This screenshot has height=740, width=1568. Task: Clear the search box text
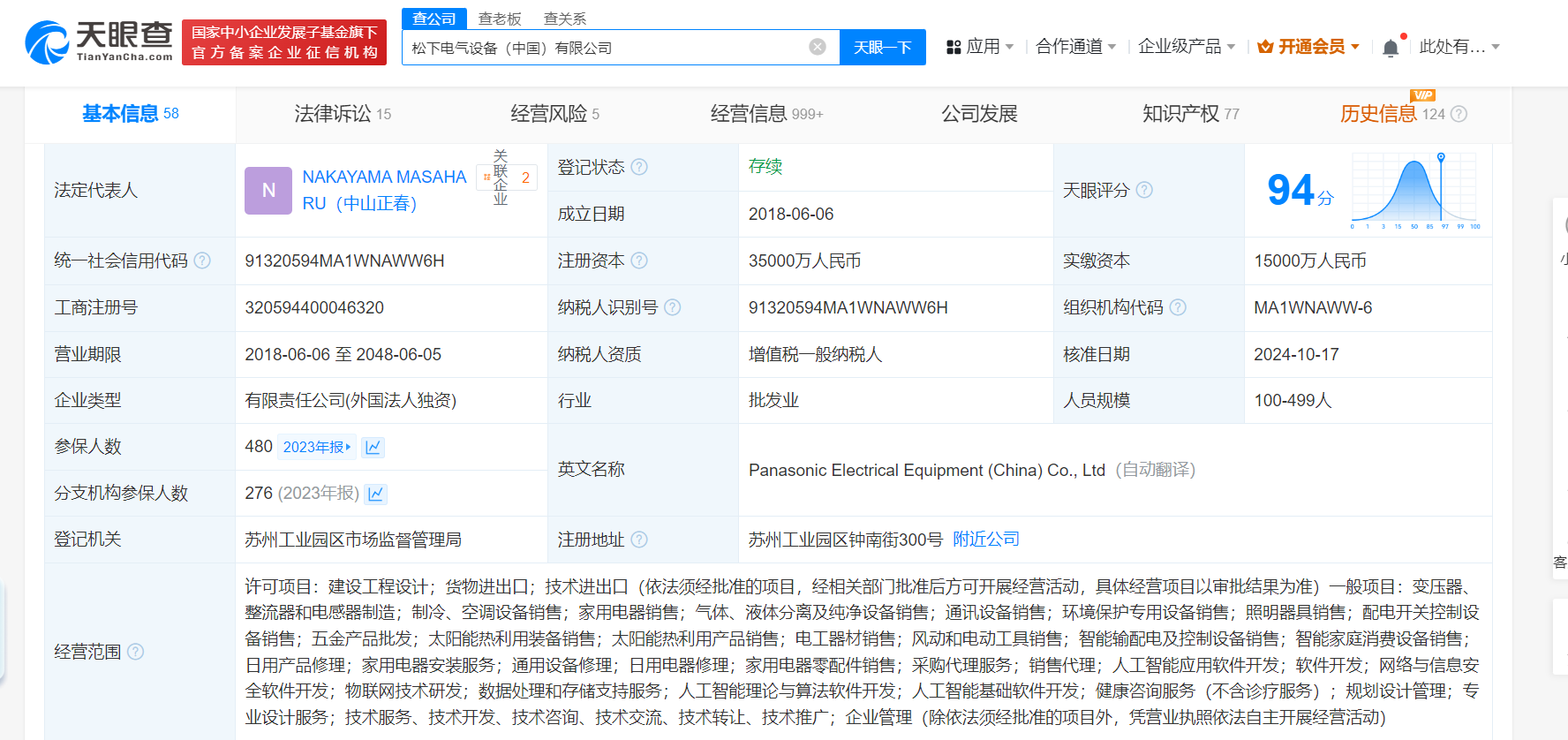[818, 47]
